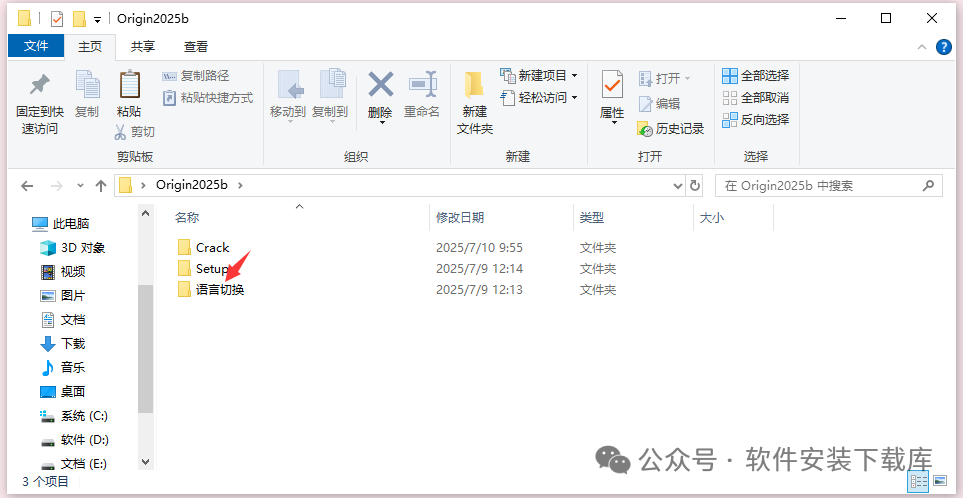Click the title bar Properties checkmark icon

click(57, 19)
